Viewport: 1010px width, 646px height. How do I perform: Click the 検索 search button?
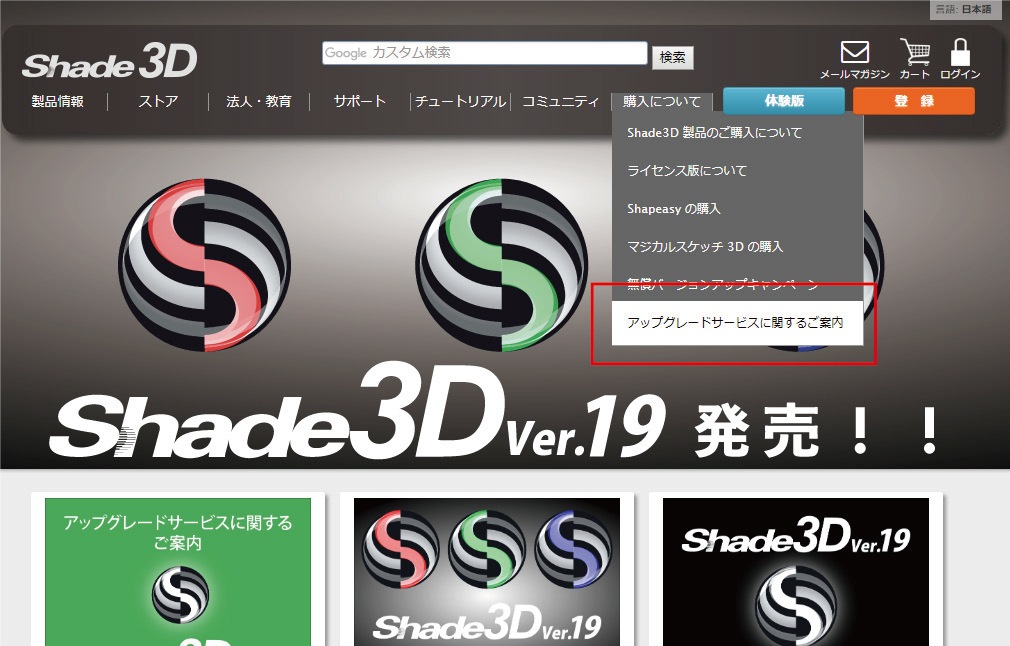tap(672, 57)
